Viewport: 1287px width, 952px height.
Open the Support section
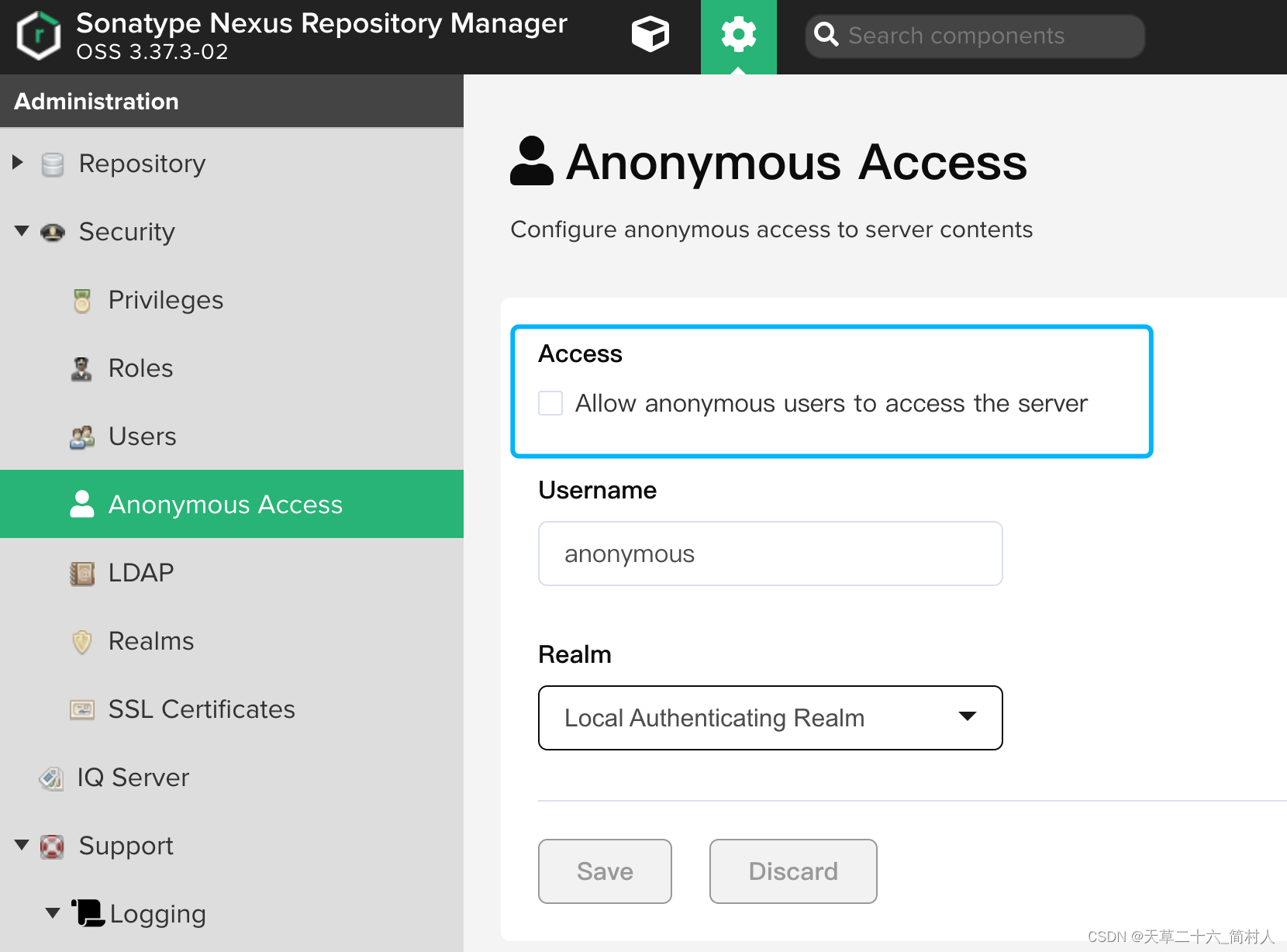coord(126,846)
